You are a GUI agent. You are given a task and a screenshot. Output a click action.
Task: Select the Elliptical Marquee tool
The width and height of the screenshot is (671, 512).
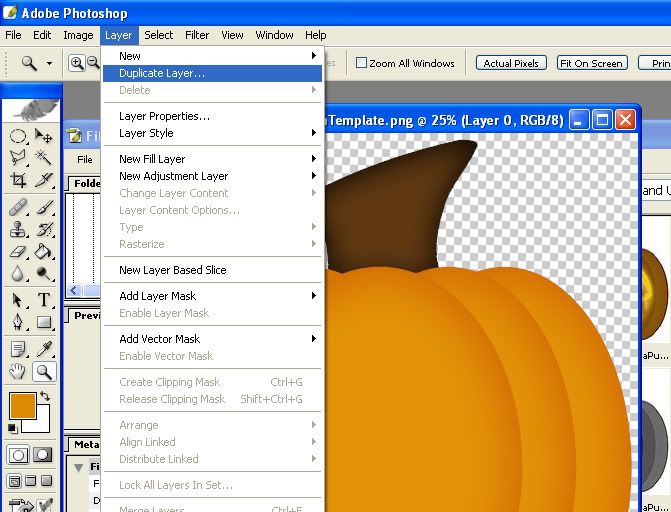click(18, 136)
